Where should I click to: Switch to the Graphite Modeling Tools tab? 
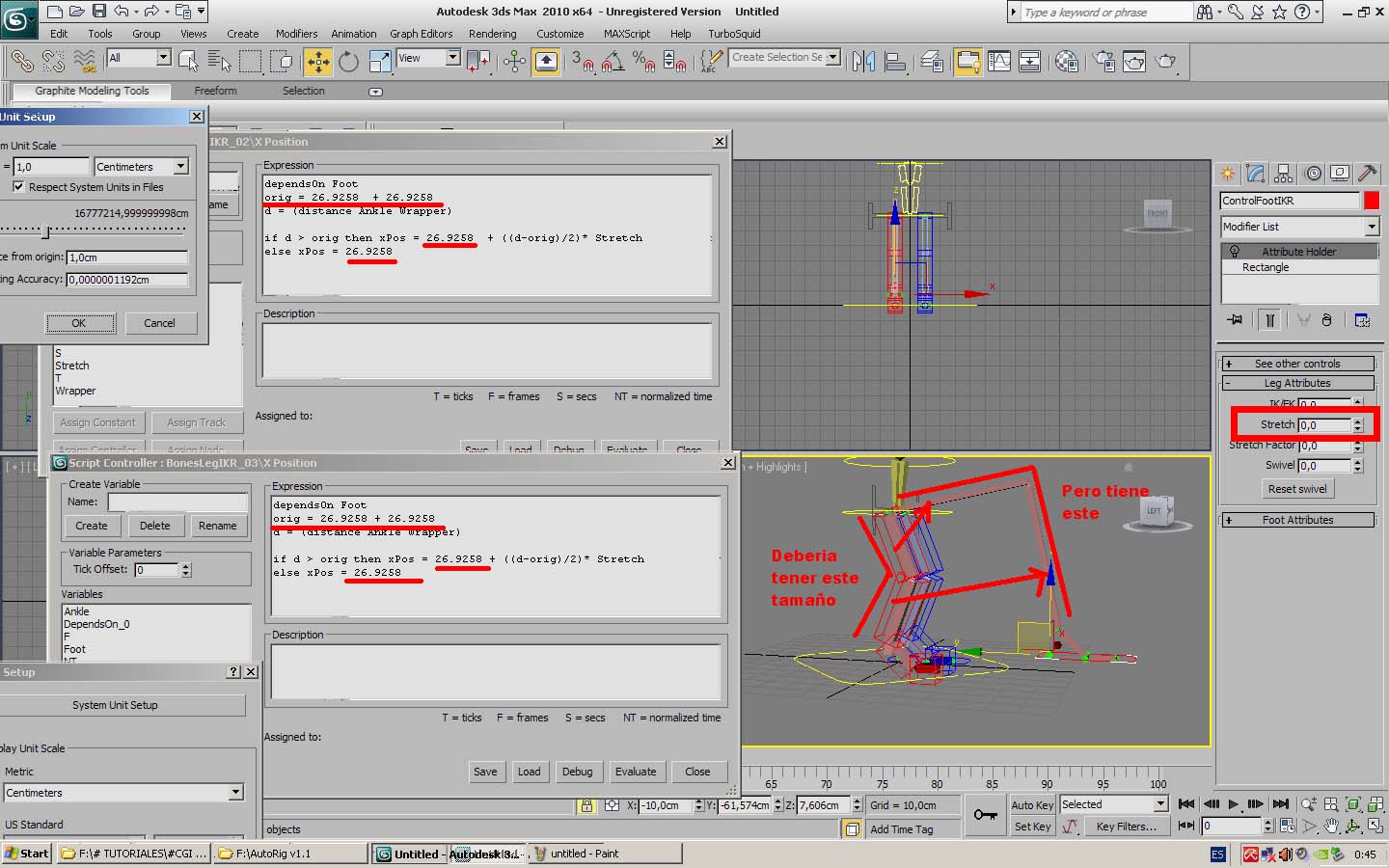pos(92,91)
